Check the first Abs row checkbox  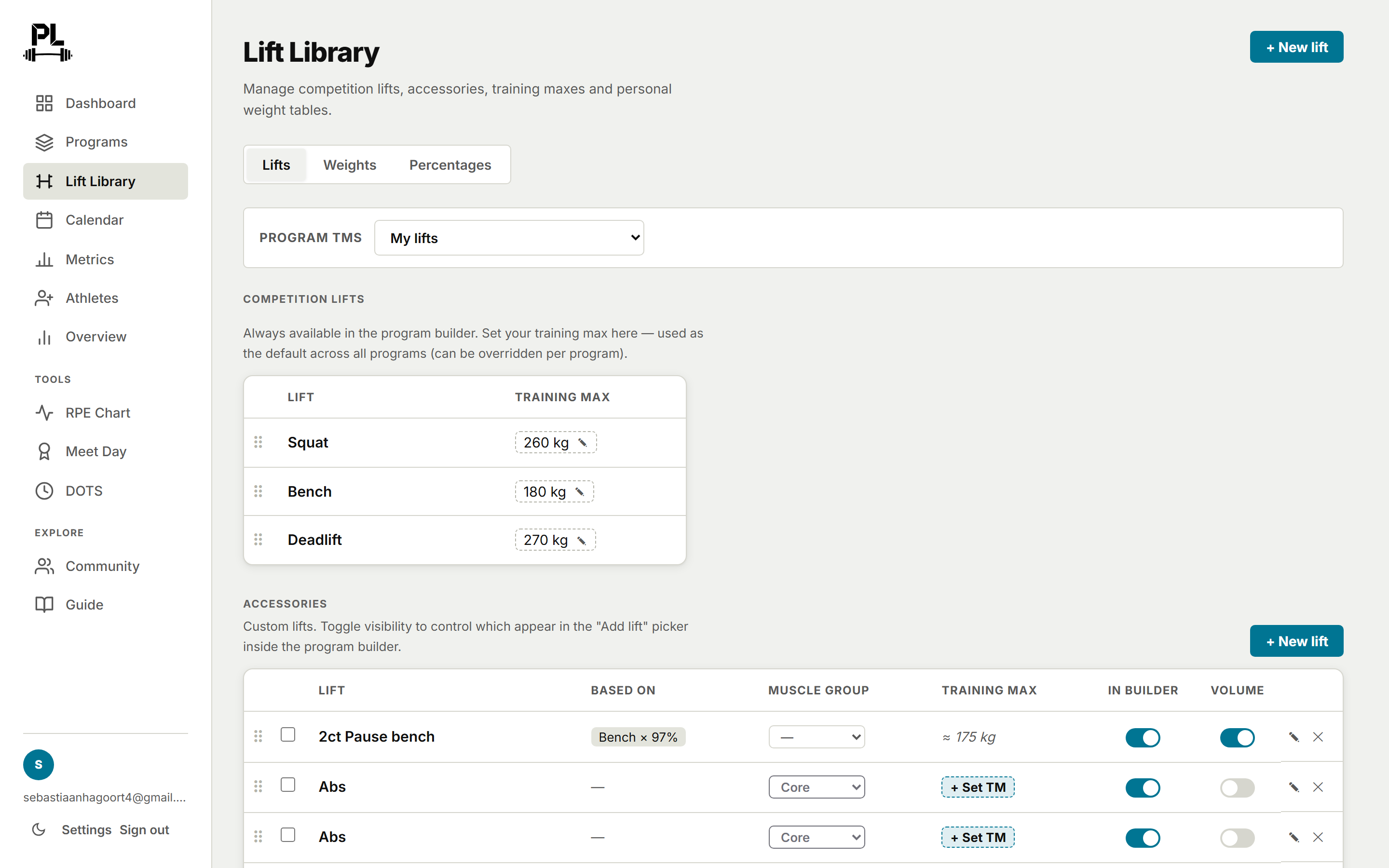point(288,785)
